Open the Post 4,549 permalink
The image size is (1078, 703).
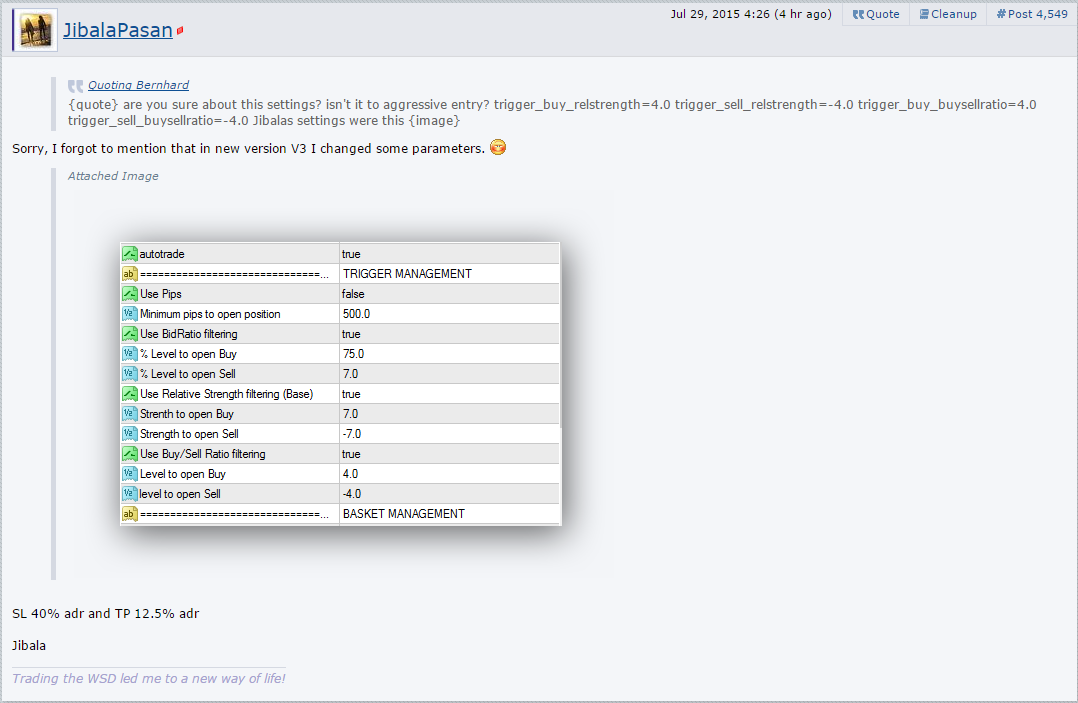tap(1032, 14)
